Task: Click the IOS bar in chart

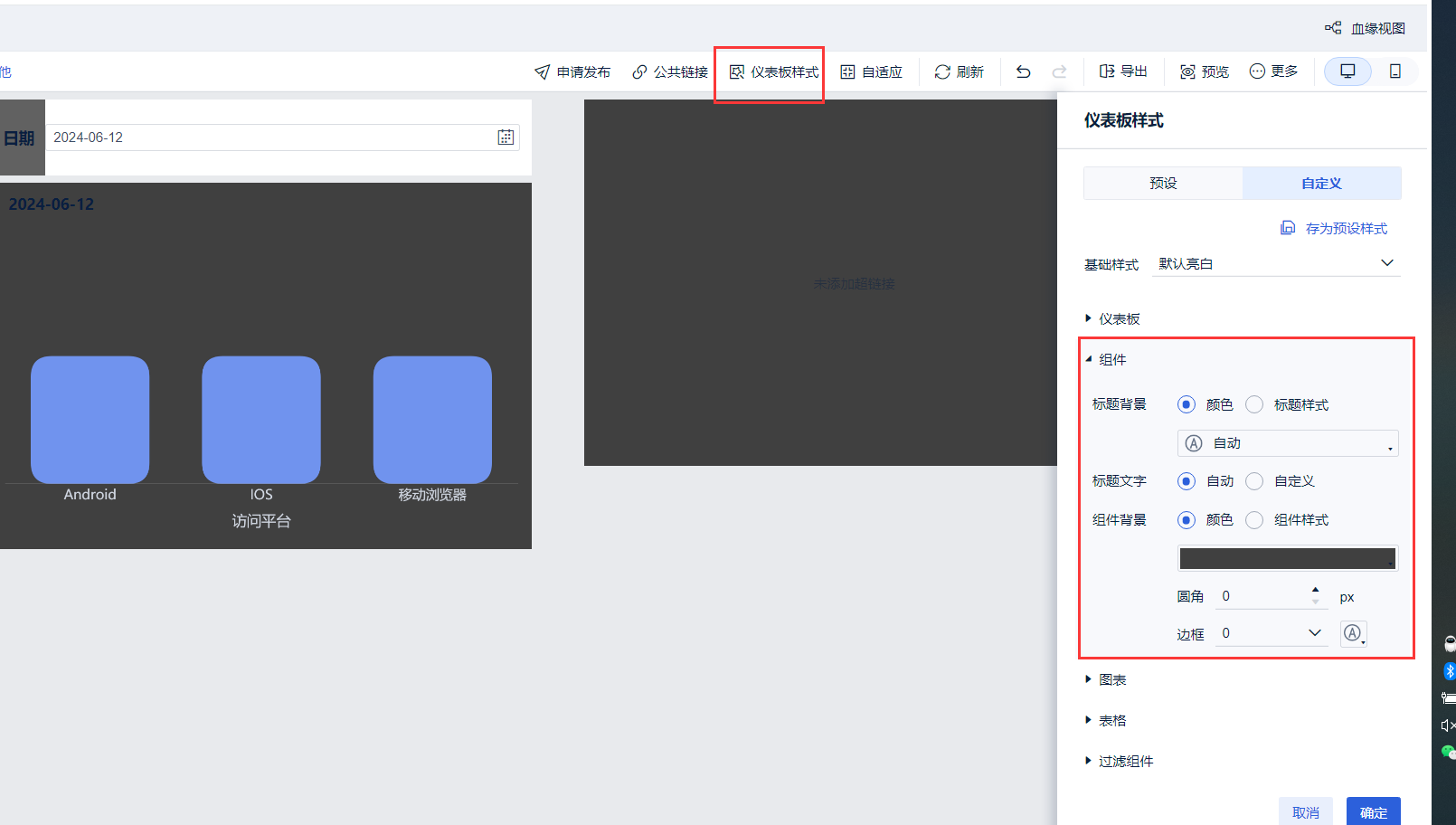Action: coord(261,420)
